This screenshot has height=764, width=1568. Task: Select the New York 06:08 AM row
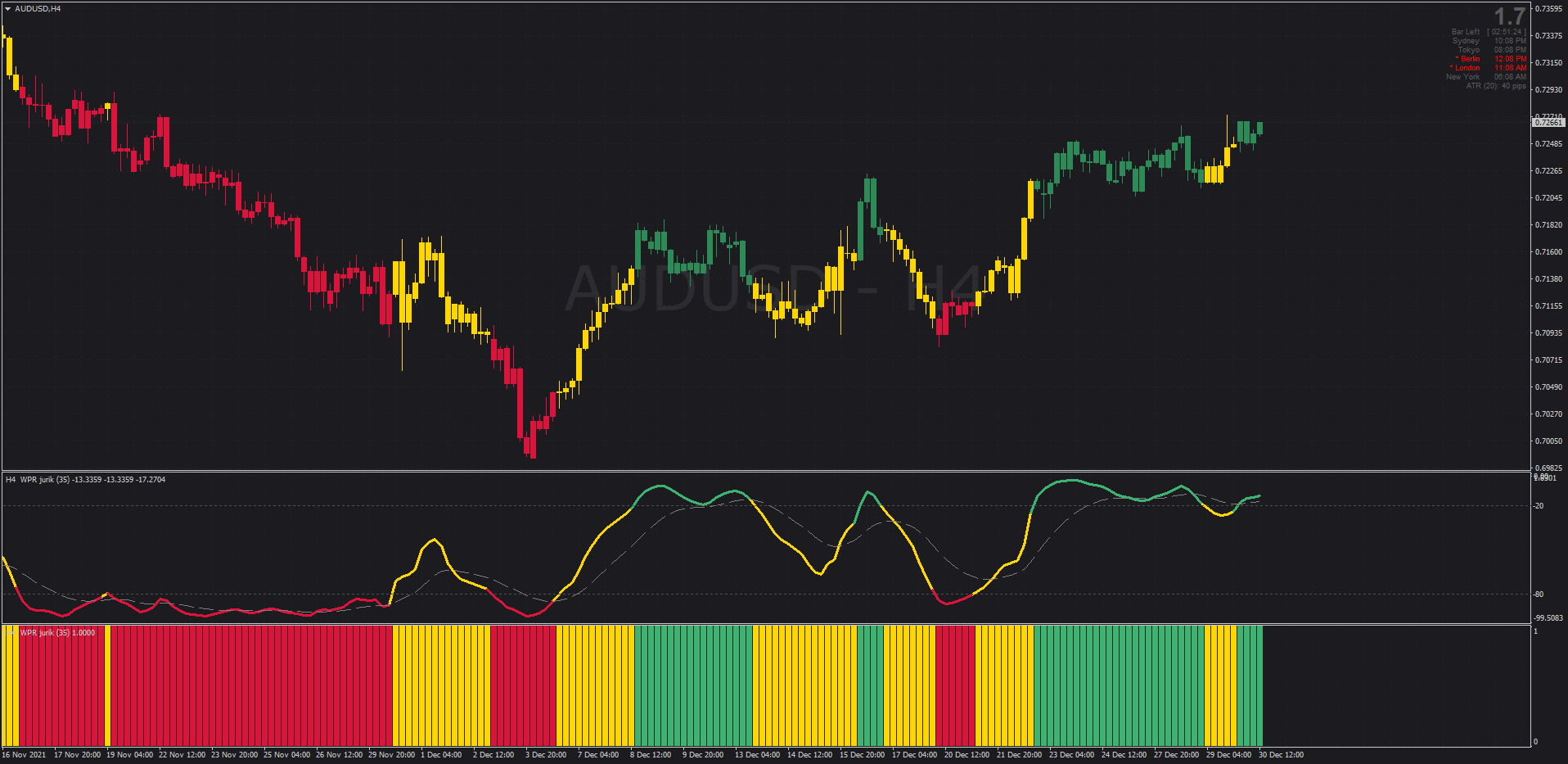[1485, 77]
